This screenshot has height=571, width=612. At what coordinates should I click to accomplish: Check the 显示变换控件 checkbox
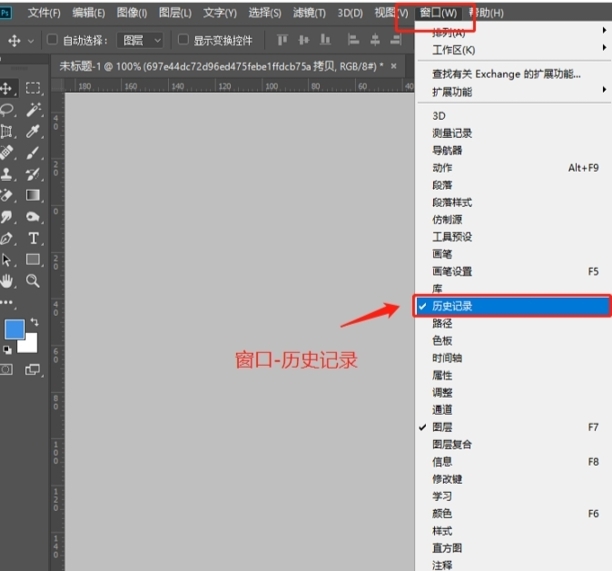(x=183, y=40)
